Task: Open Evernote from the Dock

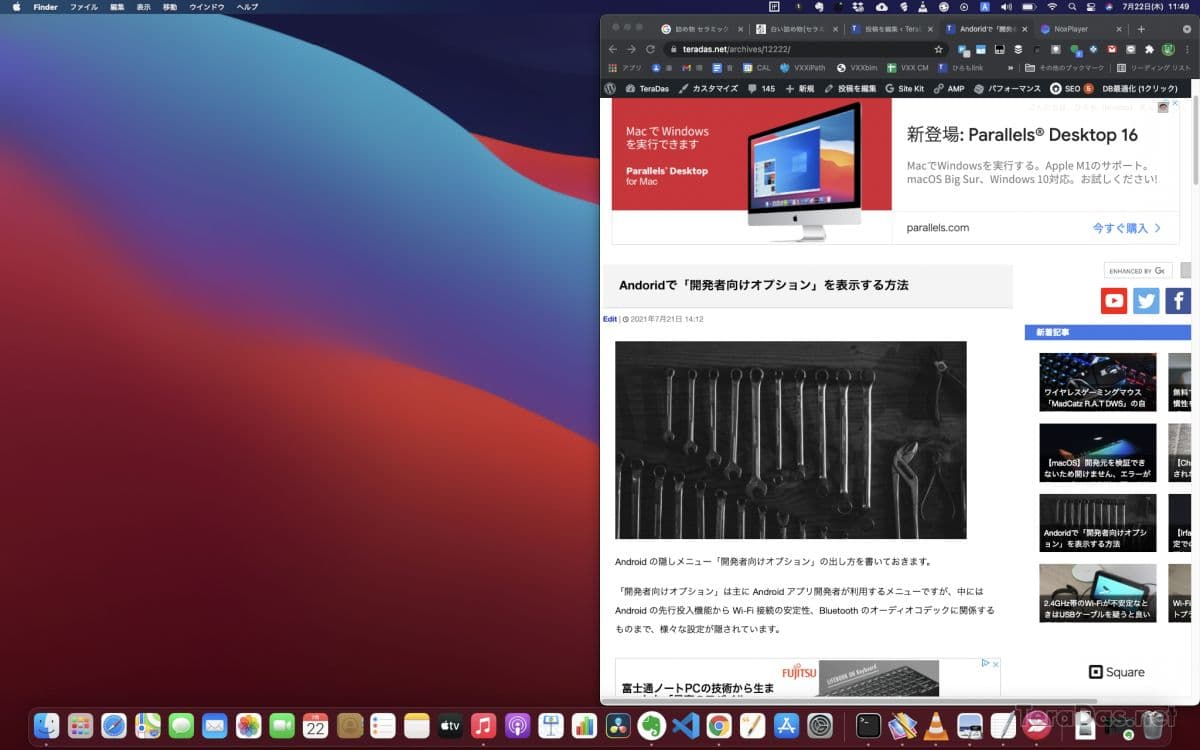Action: point(651,726)
